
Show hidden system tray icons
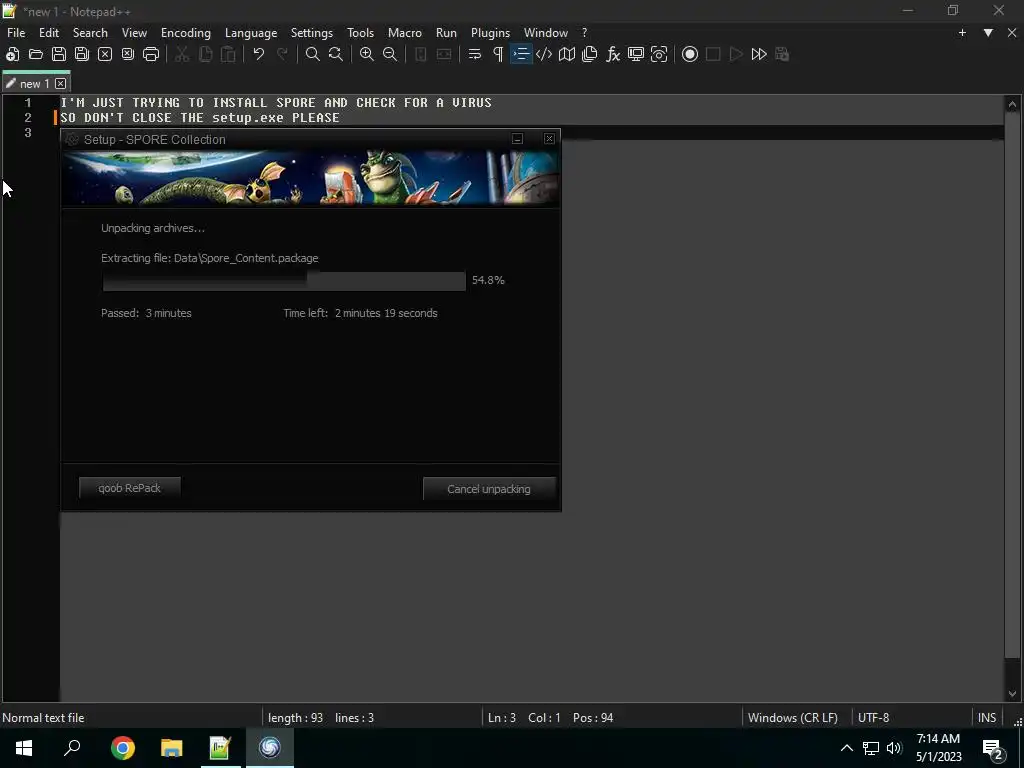pos(846,748)
